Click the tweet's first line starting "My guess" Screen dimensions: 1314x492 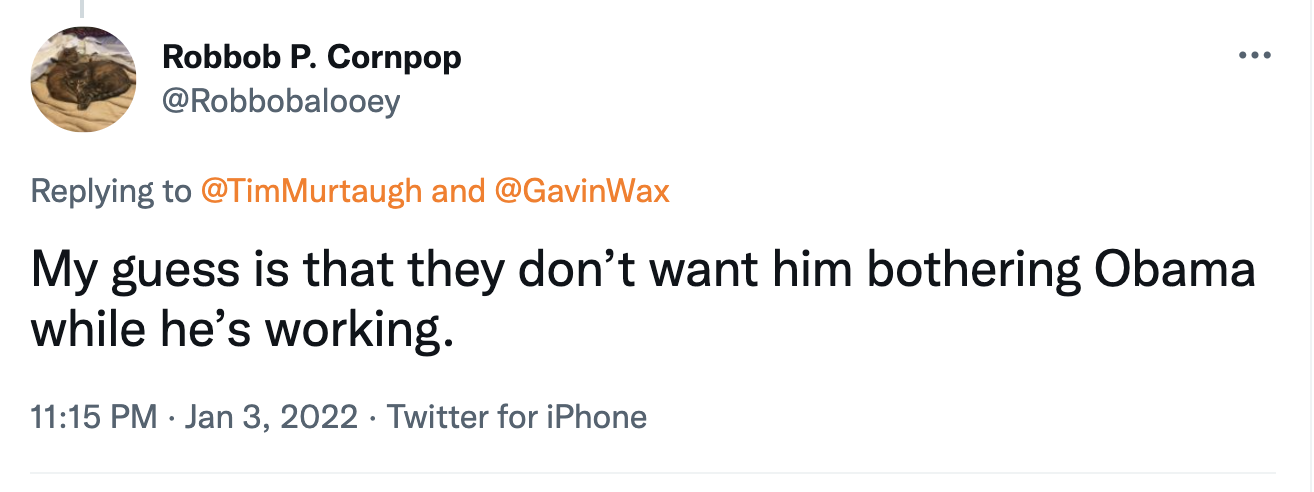[642, 272]
